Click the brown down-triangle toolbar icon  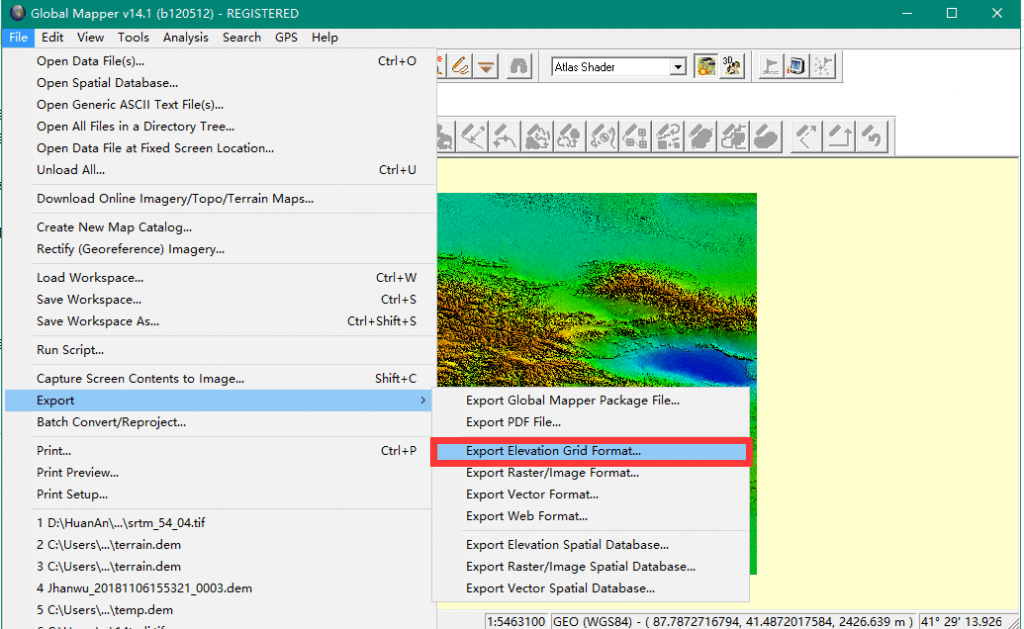click(x=487, y=67)
